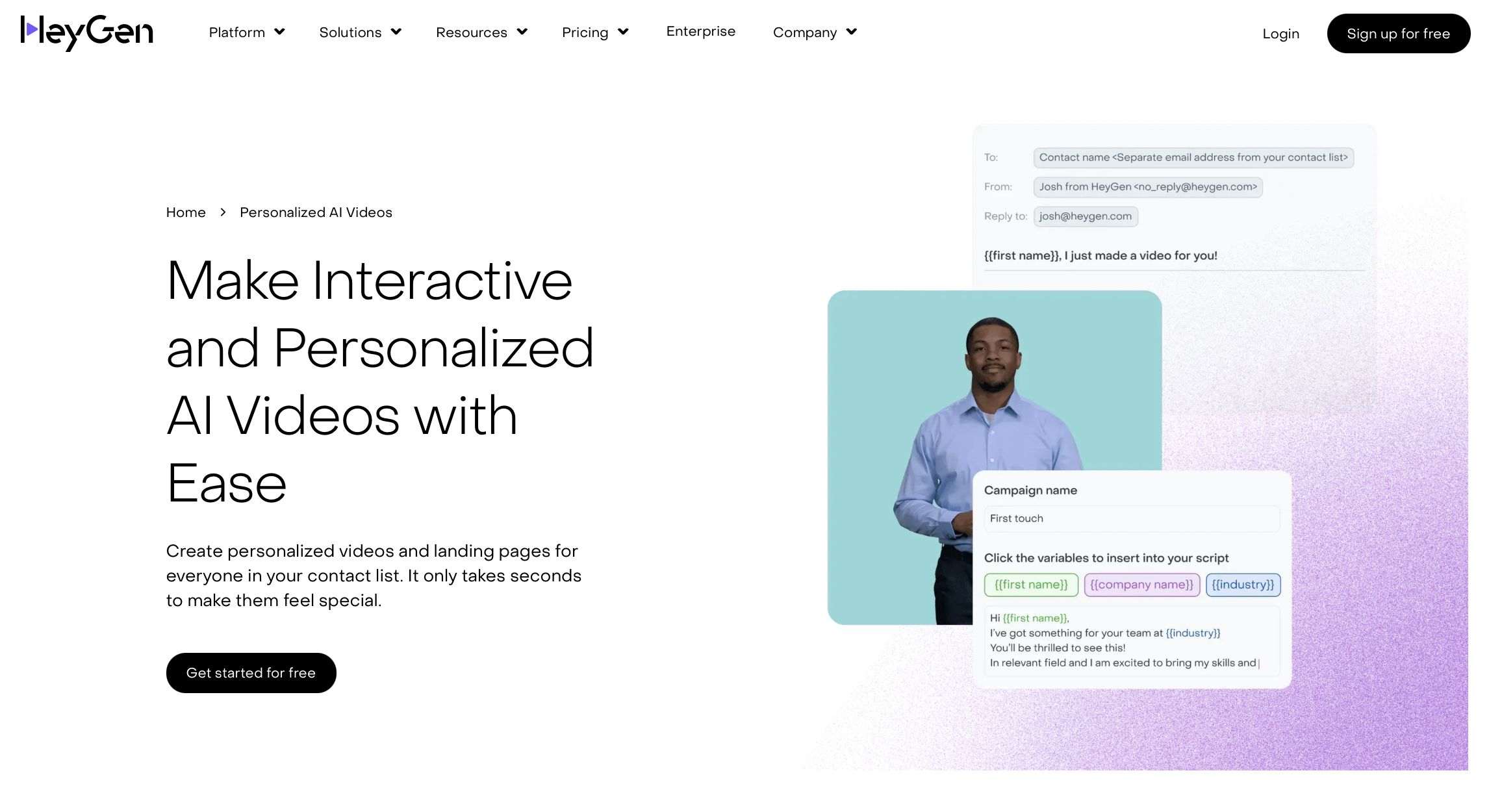
Task: Click Sign up for free
Action: point(1398,33)
